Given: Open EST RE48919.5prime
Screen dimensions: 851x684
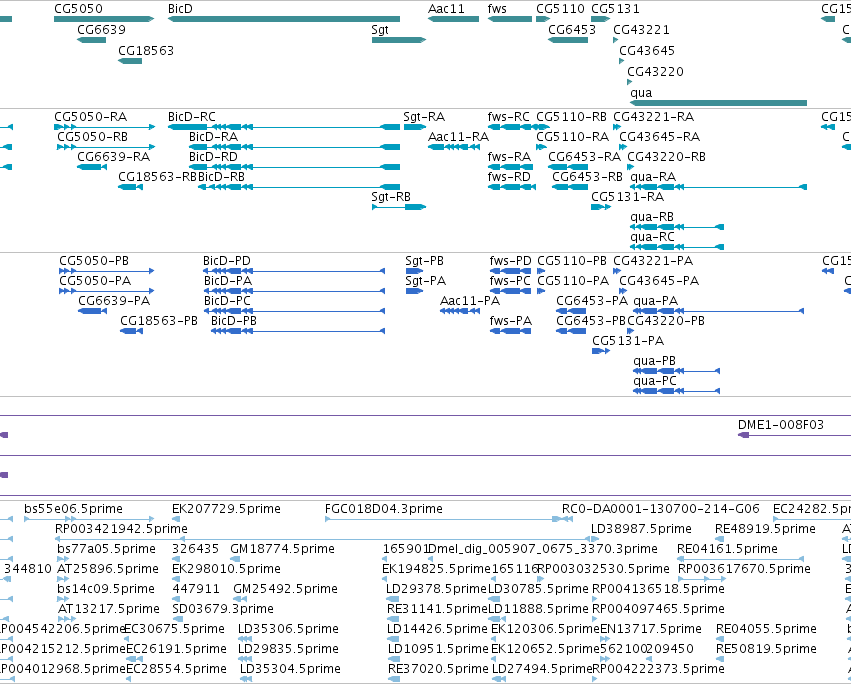Looking at the screenshot, I should pos(765,529).
